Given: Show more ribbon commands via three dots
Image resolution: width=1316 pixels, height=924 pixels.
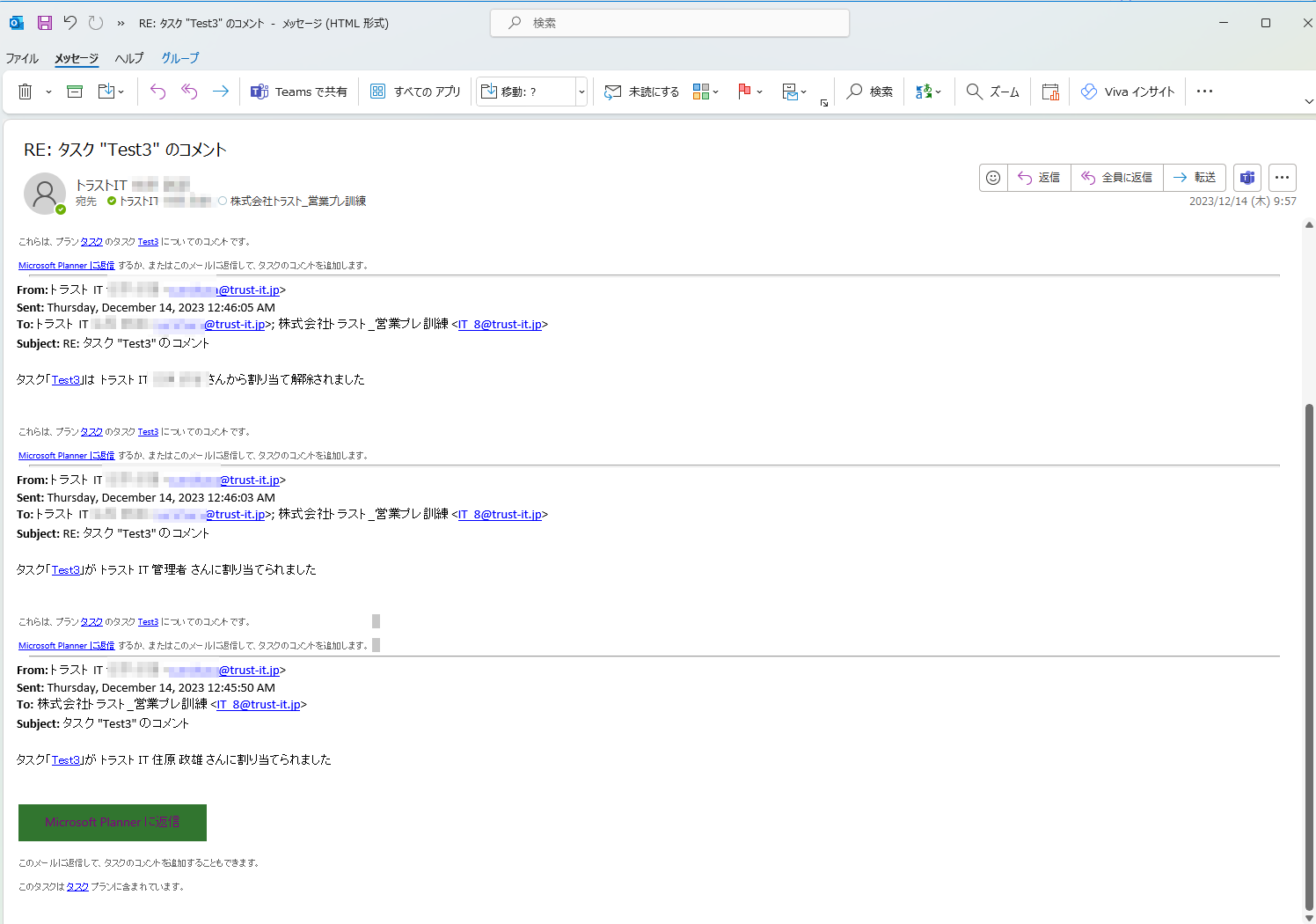Looking at the screenshot, I should coord(1205,92).
